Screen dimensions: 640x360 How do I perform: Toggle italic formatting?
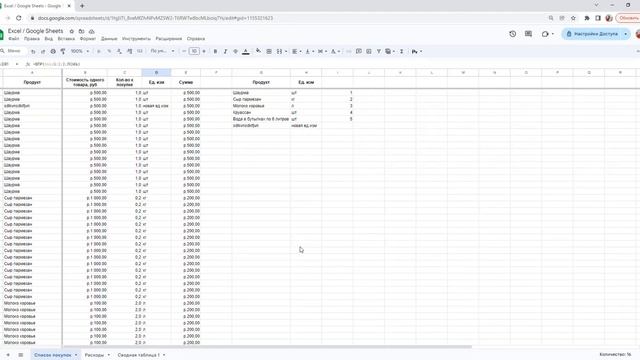point(225,51)
